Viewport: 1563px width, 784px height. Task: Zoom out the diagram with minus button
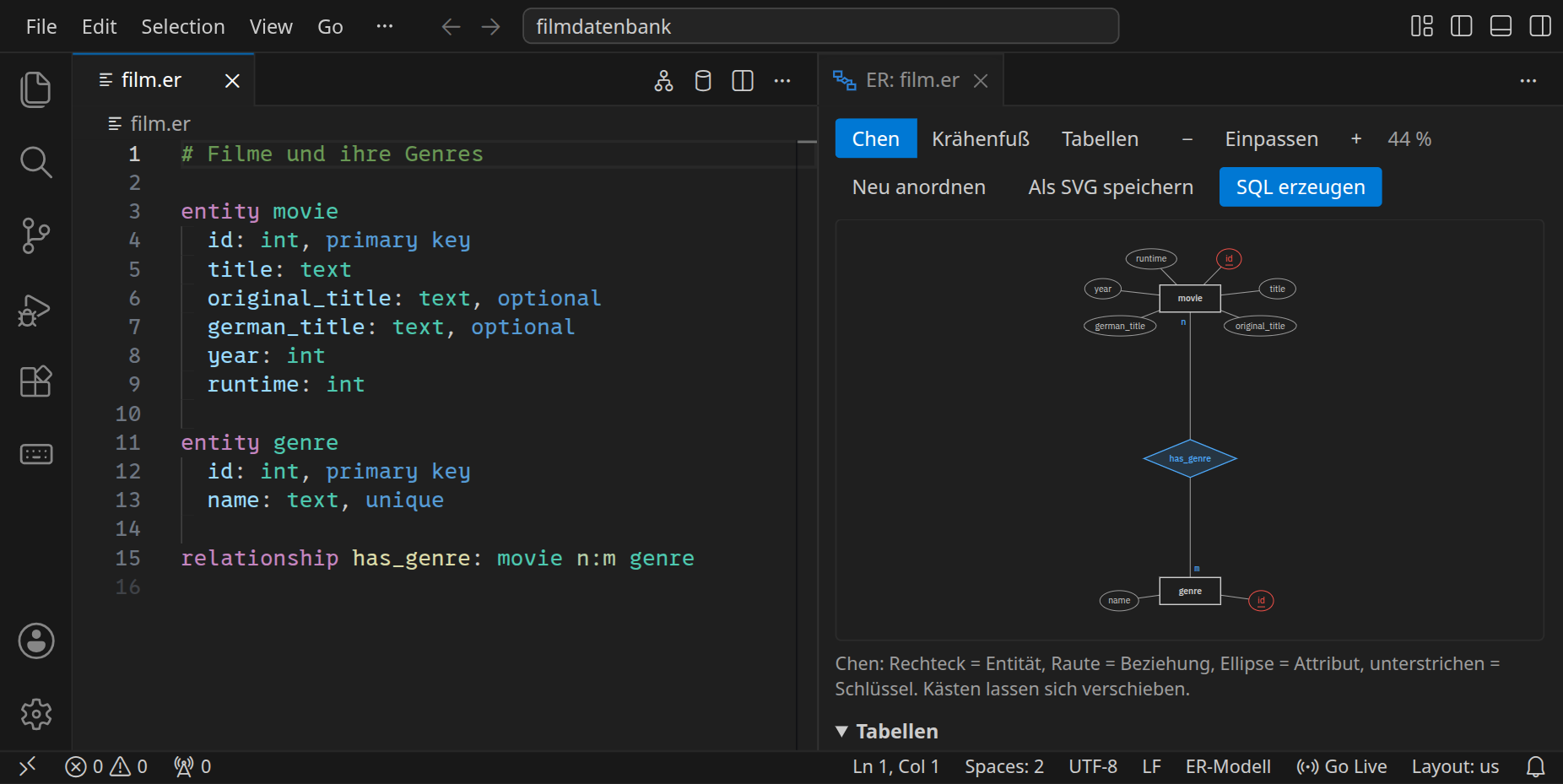tap(1187, 138)
